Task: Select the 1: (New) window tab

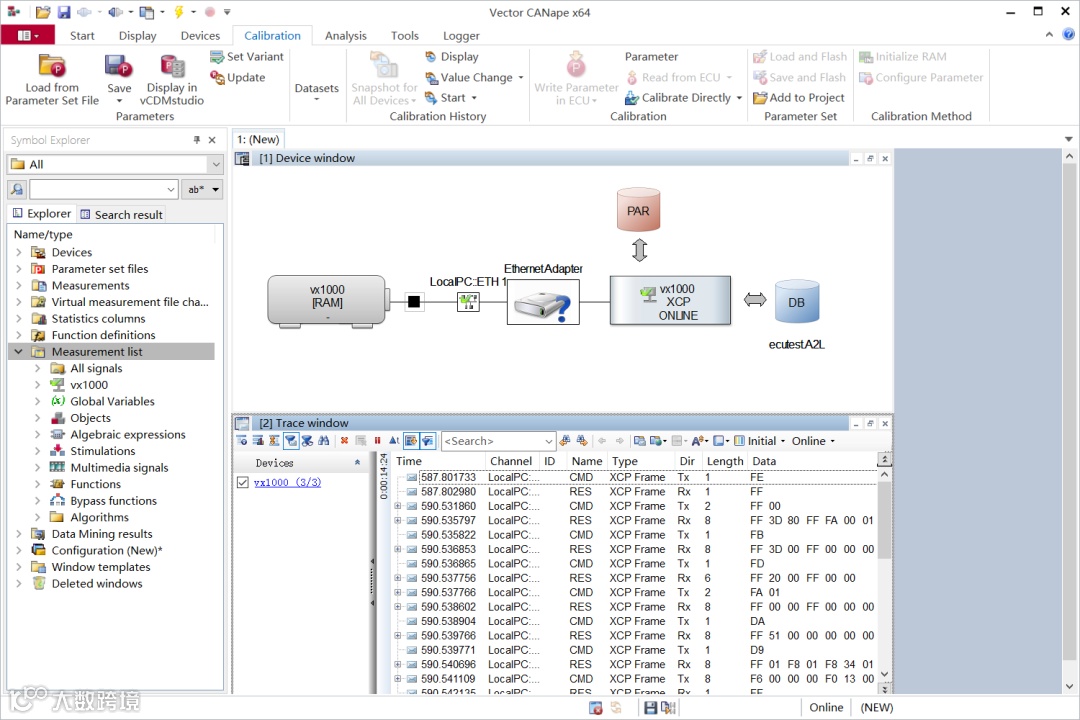Action: coord(258,139)
